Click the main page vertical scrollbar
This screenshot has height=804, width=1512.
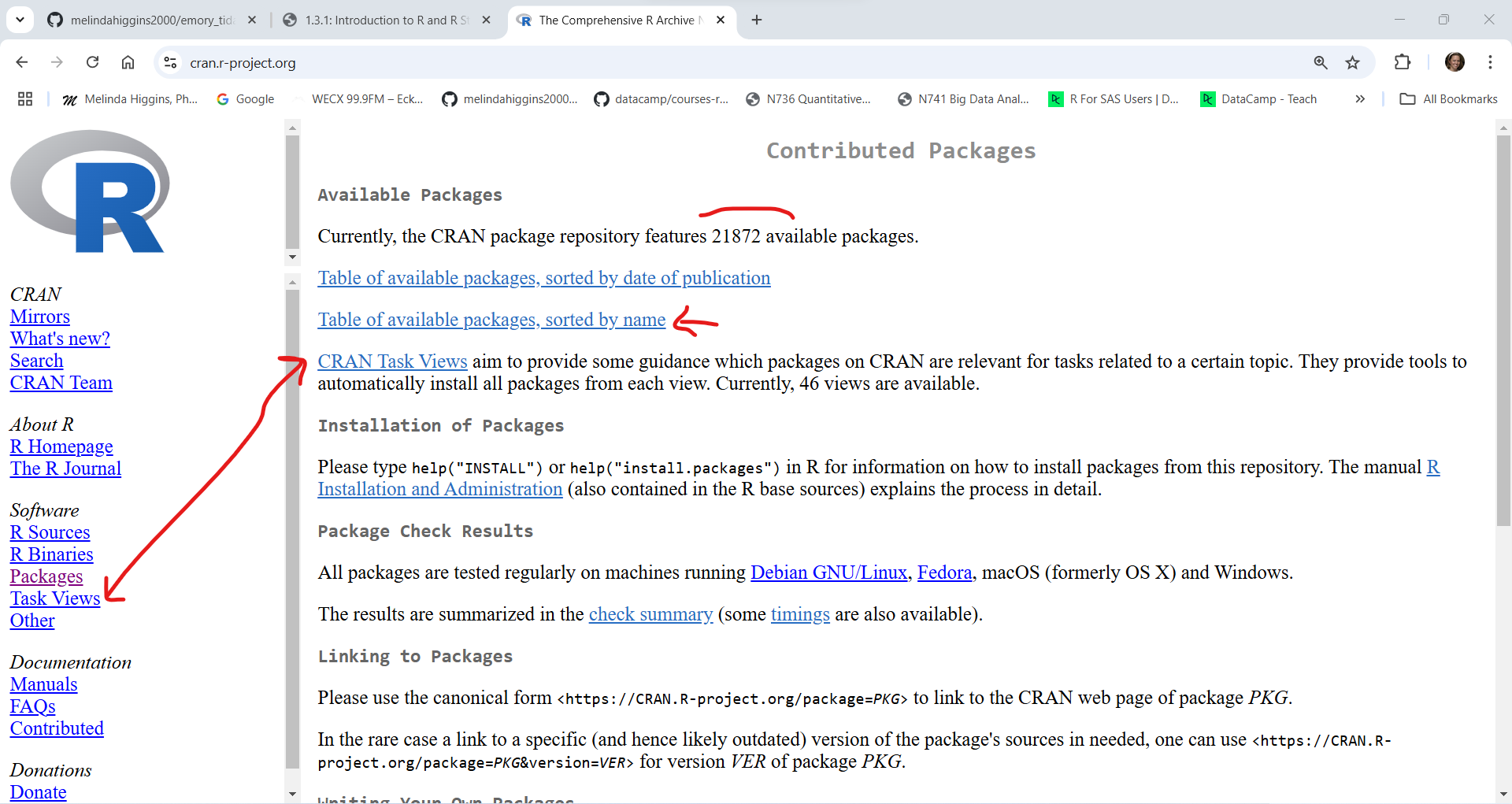(1503, 394)
